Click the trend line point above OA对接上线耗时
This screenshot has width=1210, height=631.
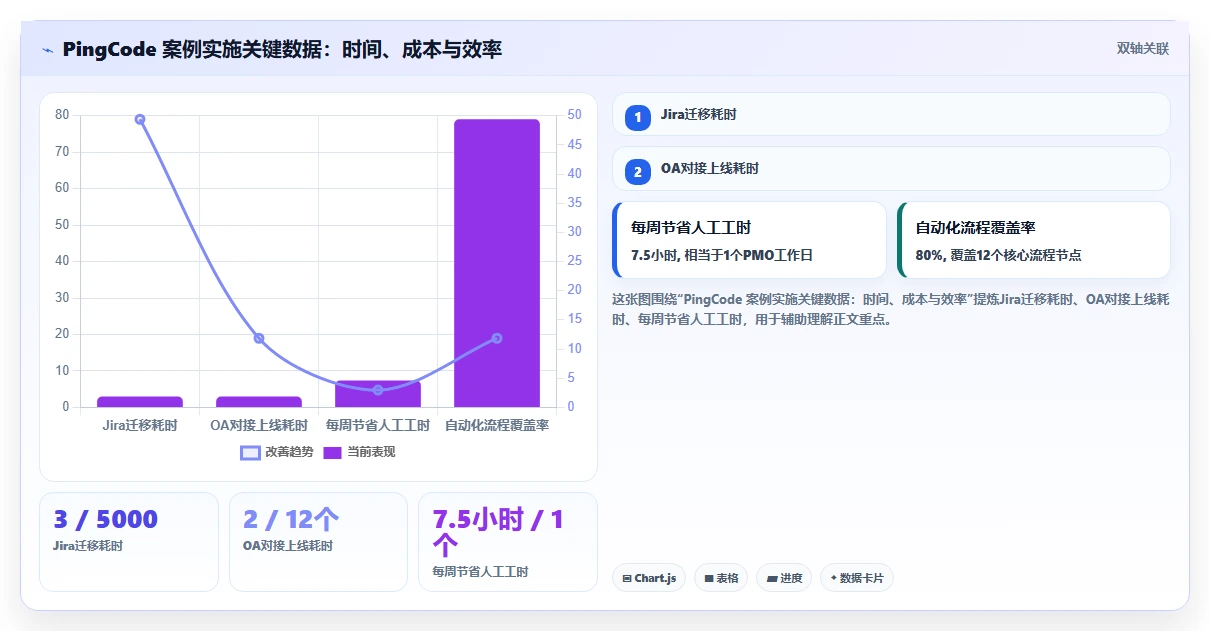tap(259, 338)
